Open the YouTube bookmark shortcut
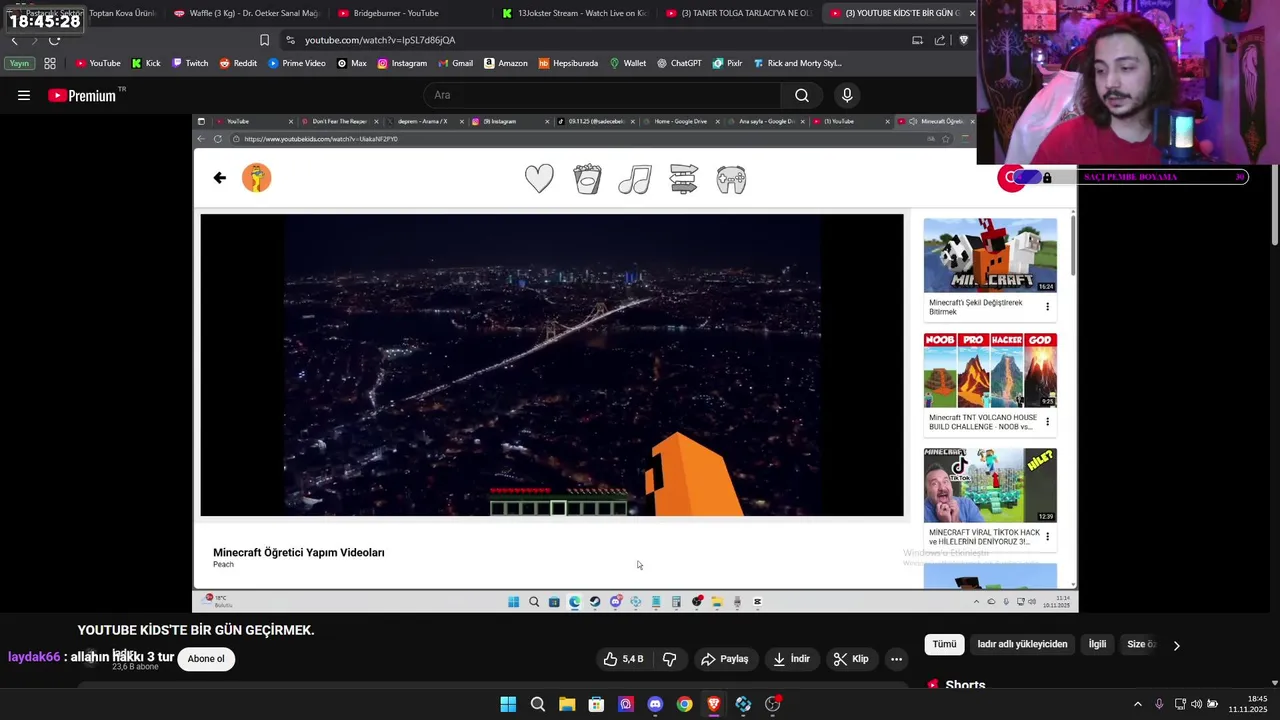Viewport: 1280px width, 720px height. click(98, 63)
